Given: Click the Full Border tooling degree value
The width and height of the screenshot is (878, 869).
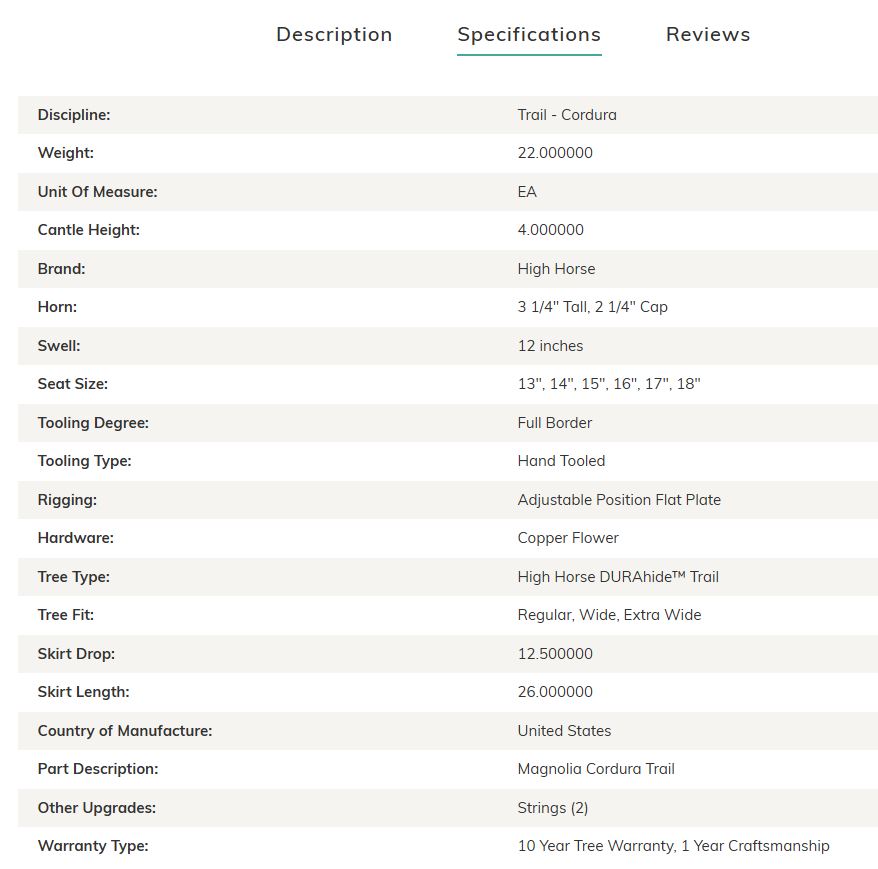Looking at the screenshot, I should 554,423.
